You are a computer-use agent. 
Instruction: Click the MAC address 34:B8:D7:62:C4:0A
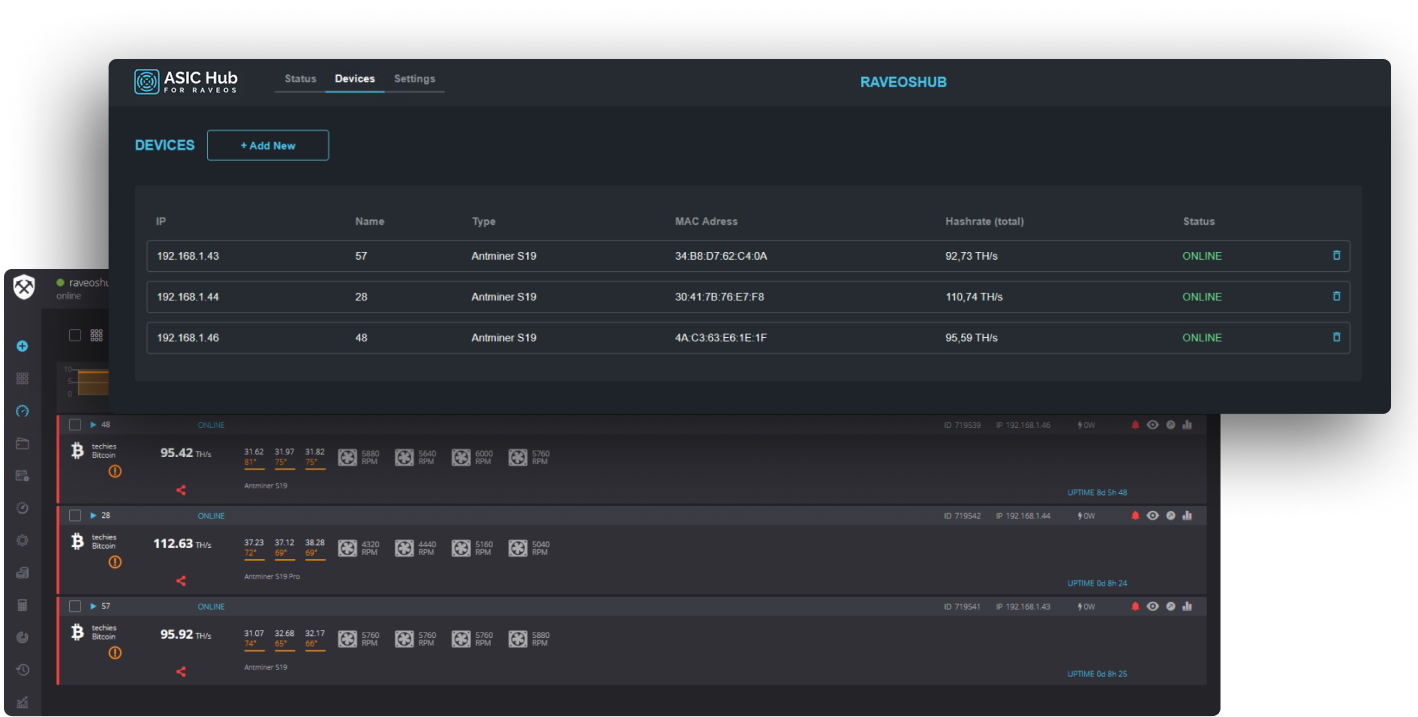coord(721,256)
